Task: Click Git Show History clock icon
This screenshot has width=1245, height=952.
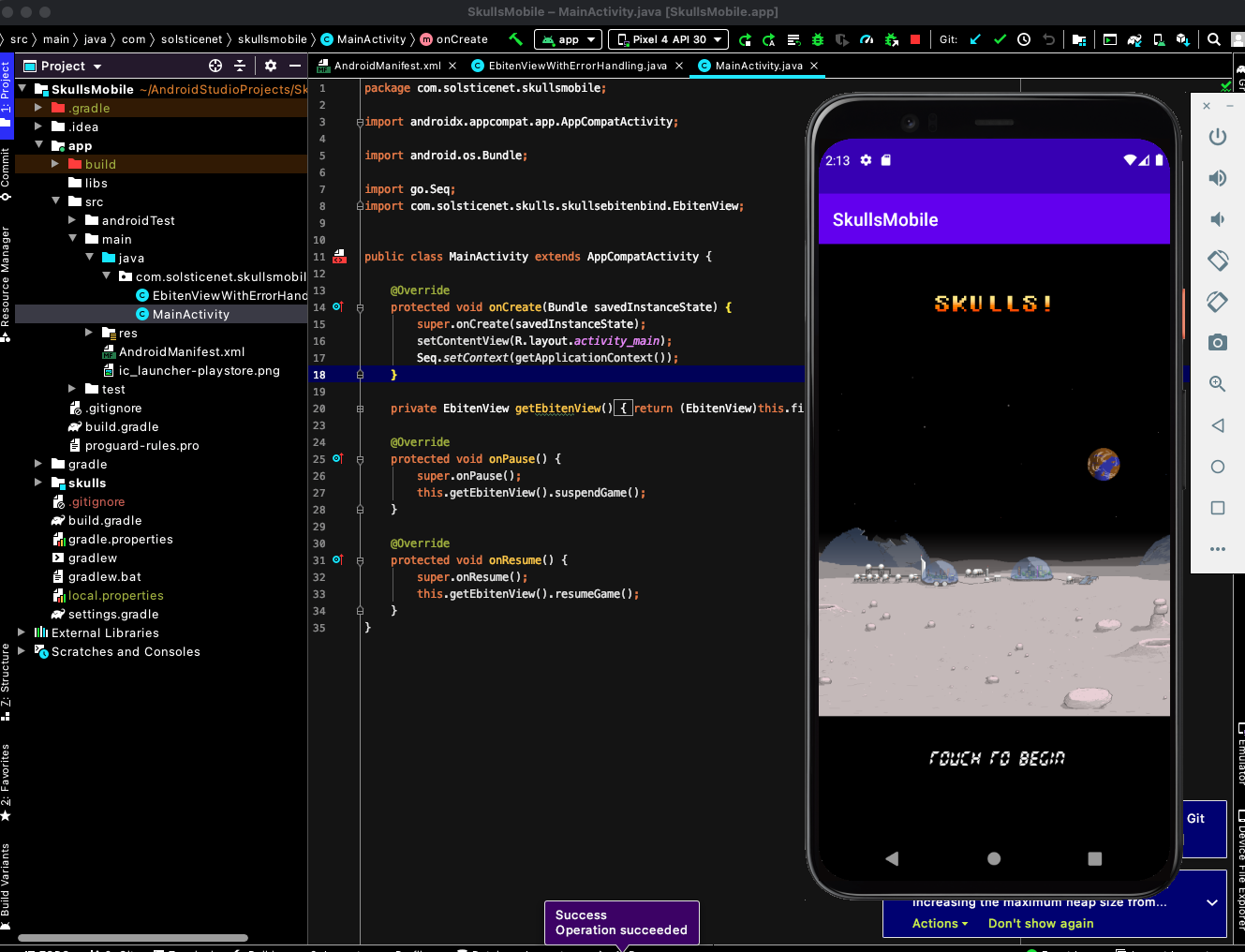Action: (1024, 39)
